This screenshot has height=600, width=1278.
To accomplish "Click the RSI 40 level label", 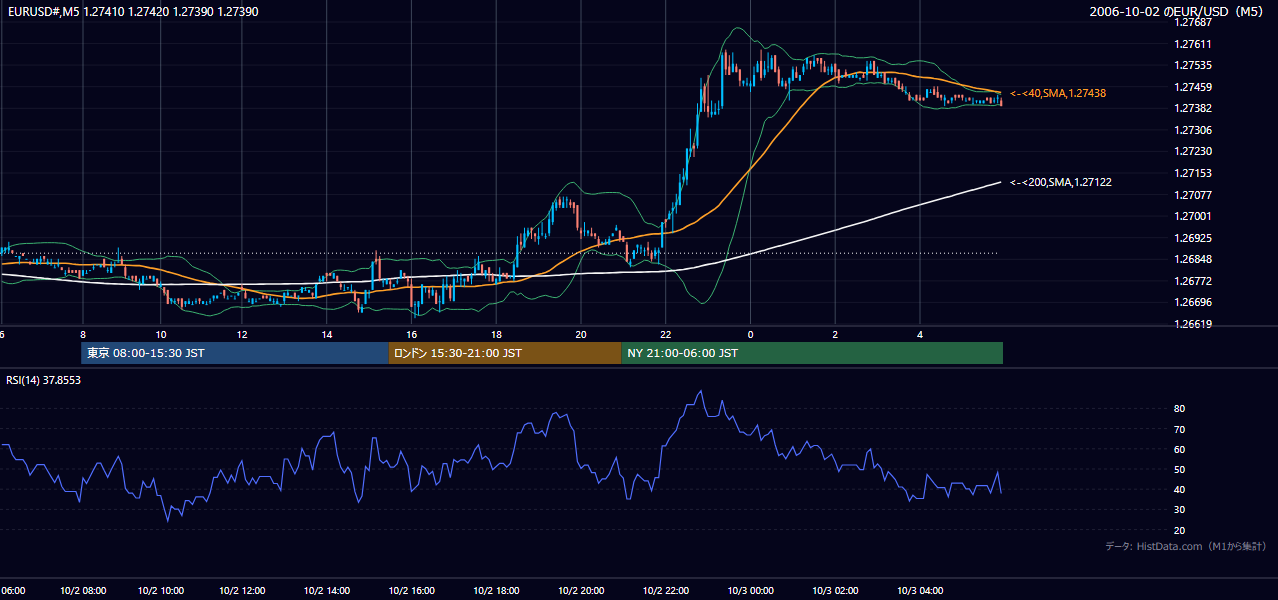I will (1179, 489).
